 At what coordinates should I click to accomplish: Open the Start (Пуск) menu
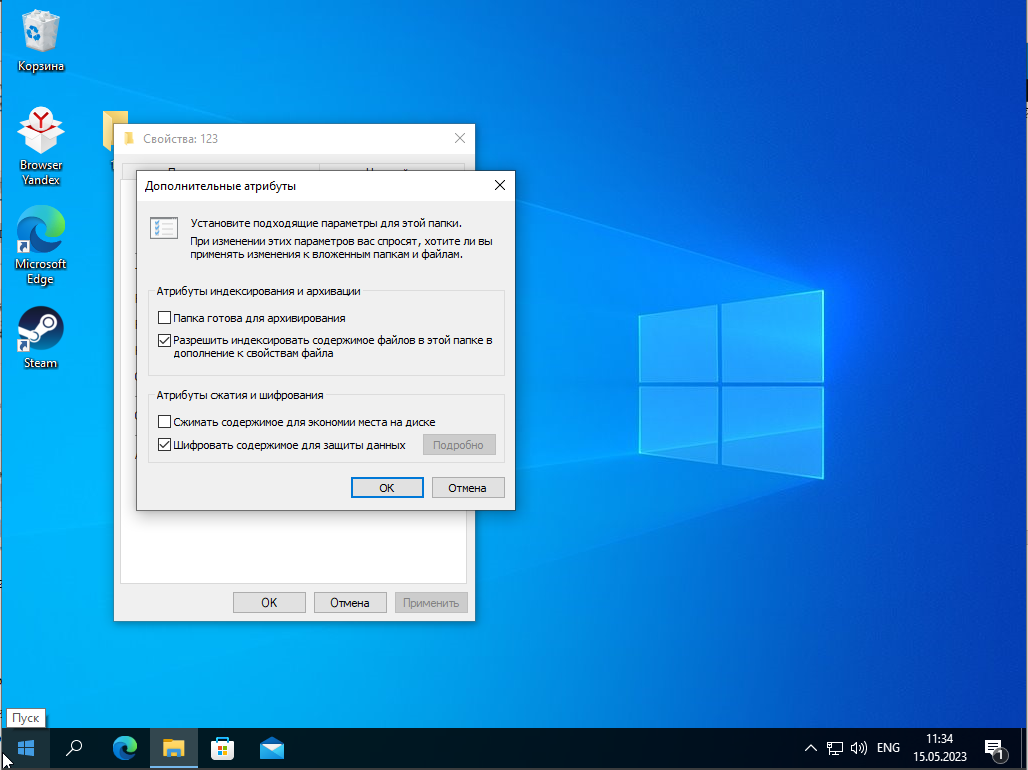(x=26, y=748)
